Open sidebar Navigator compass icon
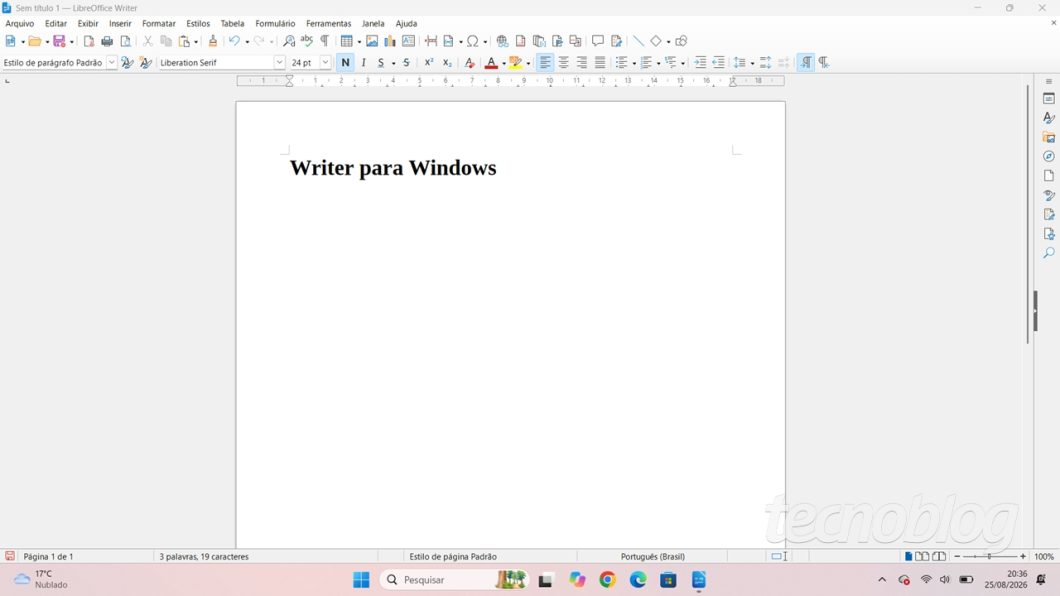This screenshot has width=1060, height=596. point(1049,156)
